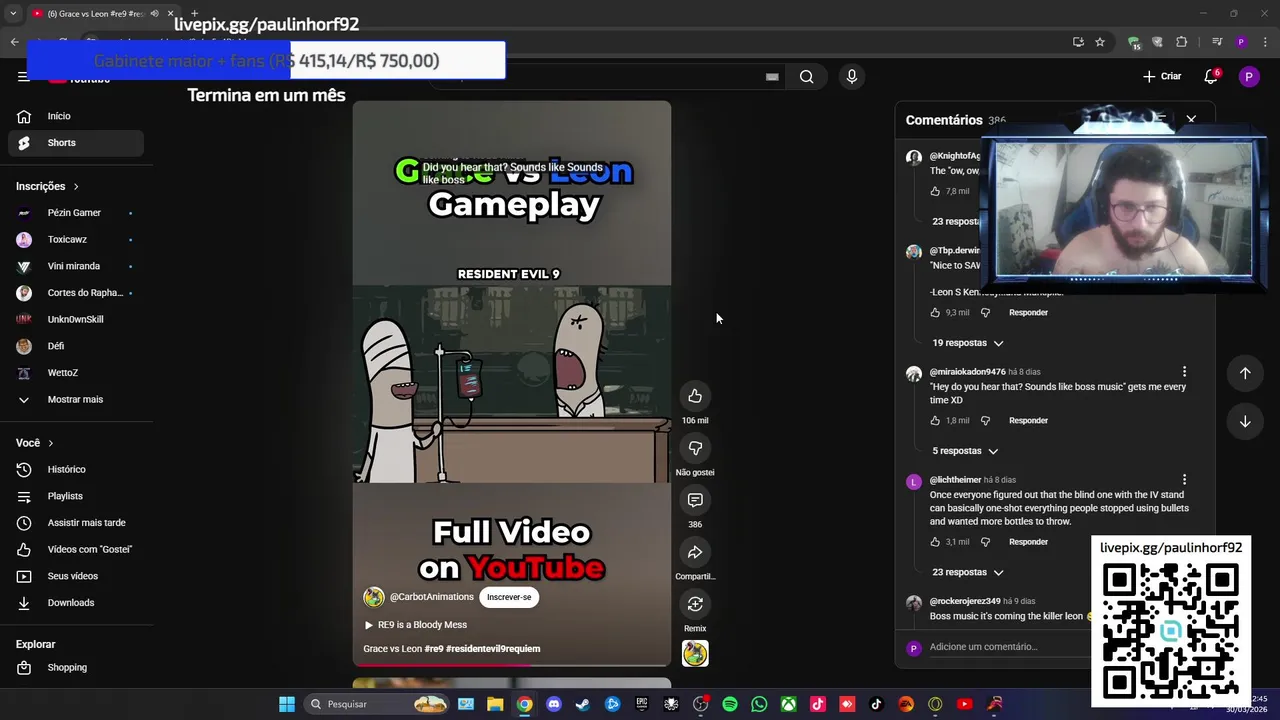Open the Criar menu
Screen dimensions: 1280x720
point(1162,77)
